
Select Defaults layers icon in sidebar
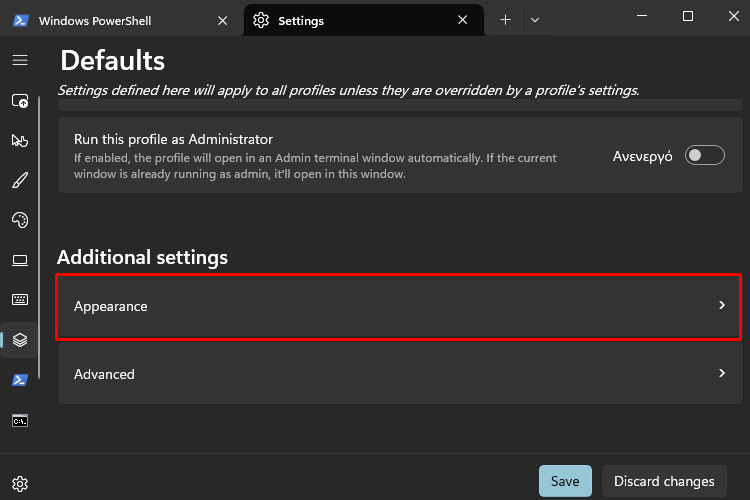point(20,340)
